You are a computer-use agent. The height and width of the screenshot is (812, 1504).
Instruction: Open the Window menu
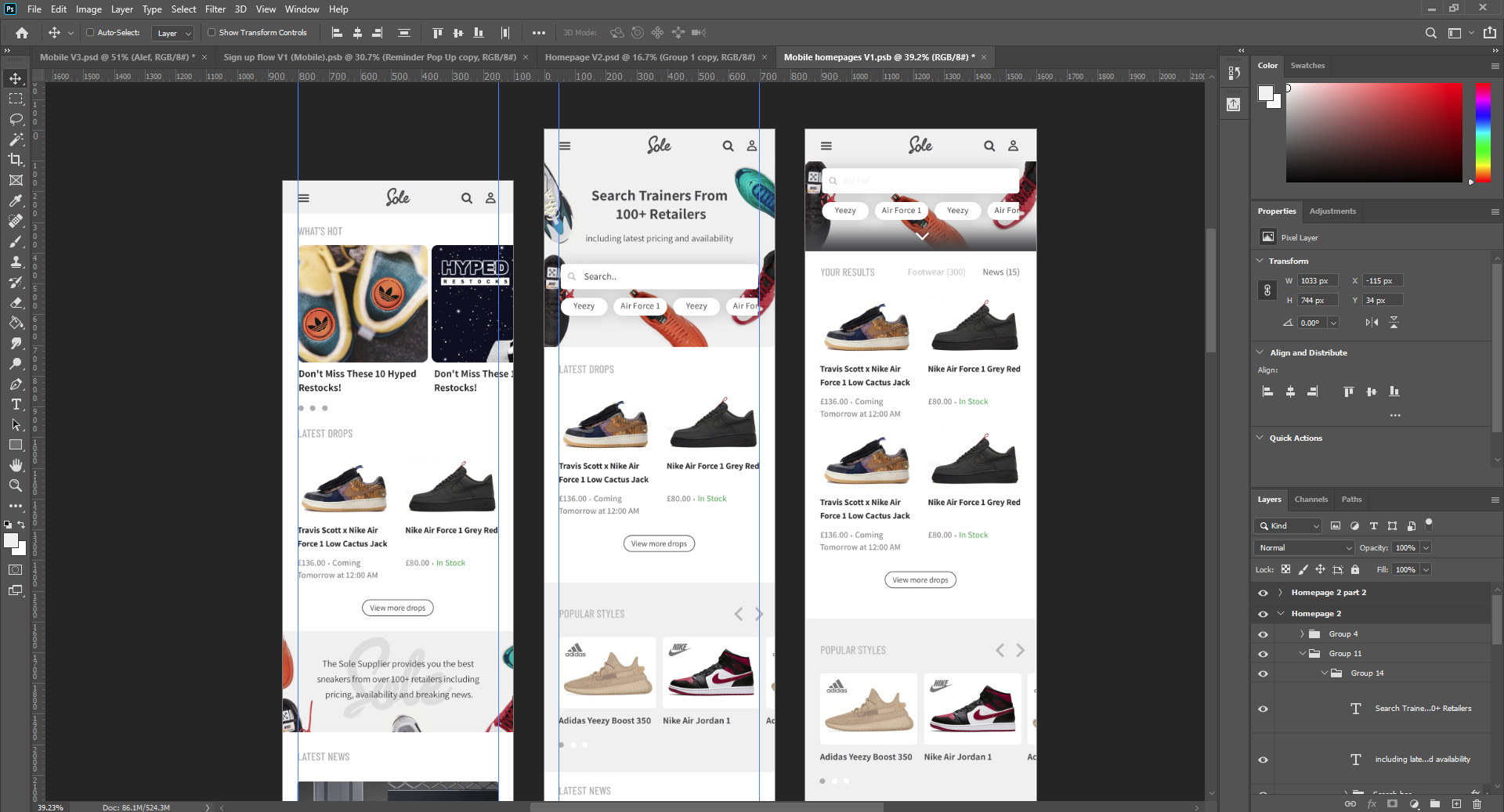pyautogui.click(x=302, y=9)
